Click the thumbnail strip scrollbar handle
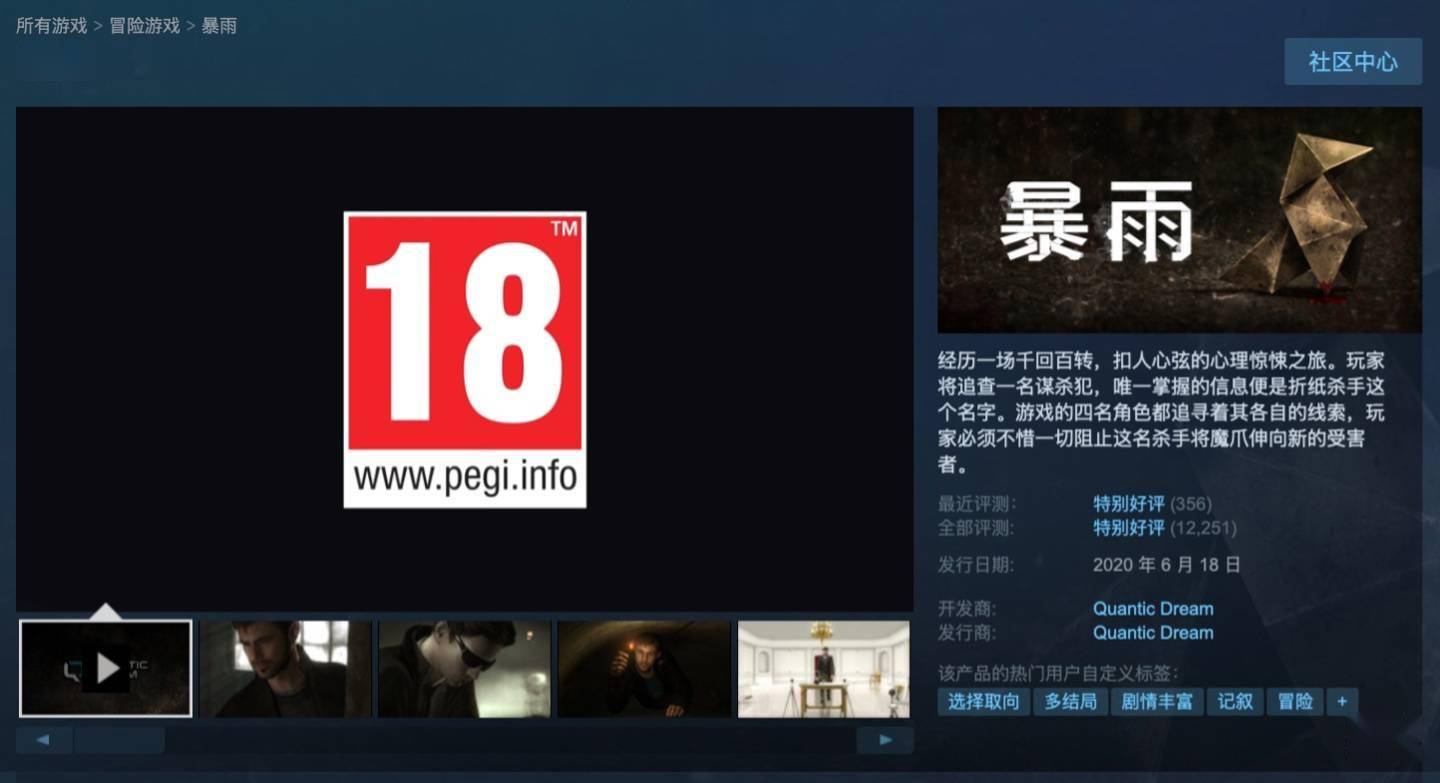Viewport: 1440px width, 783px height. (120, 740)
